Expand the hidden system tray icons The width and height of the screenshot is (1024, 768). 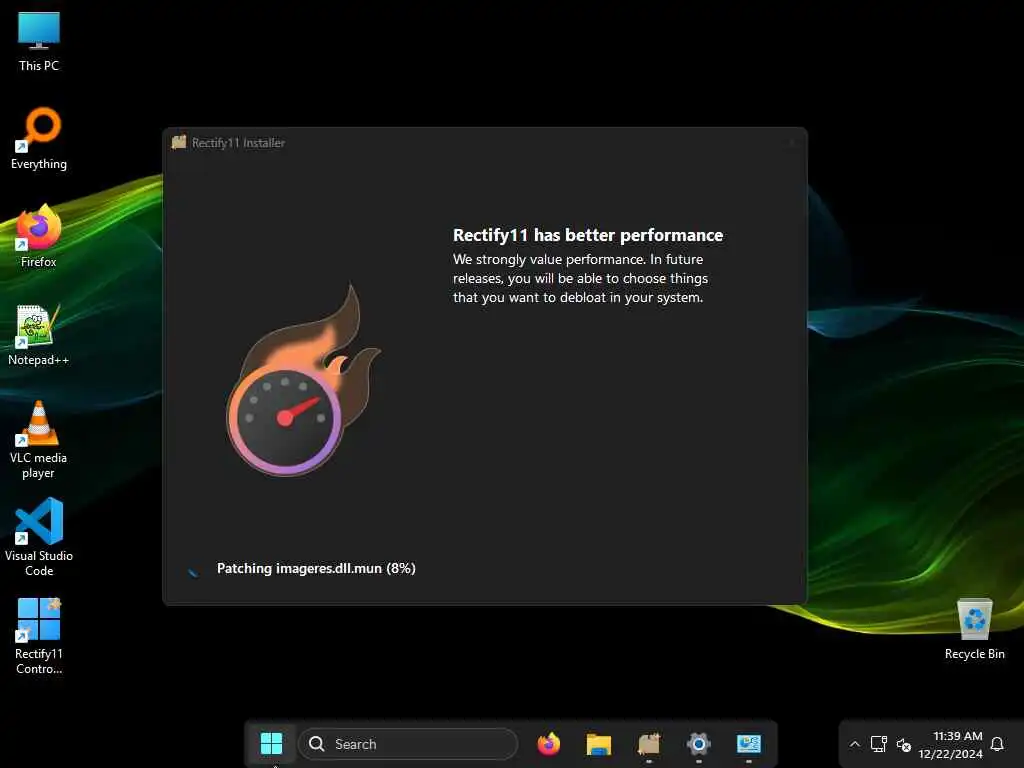[x=854, y=744]
